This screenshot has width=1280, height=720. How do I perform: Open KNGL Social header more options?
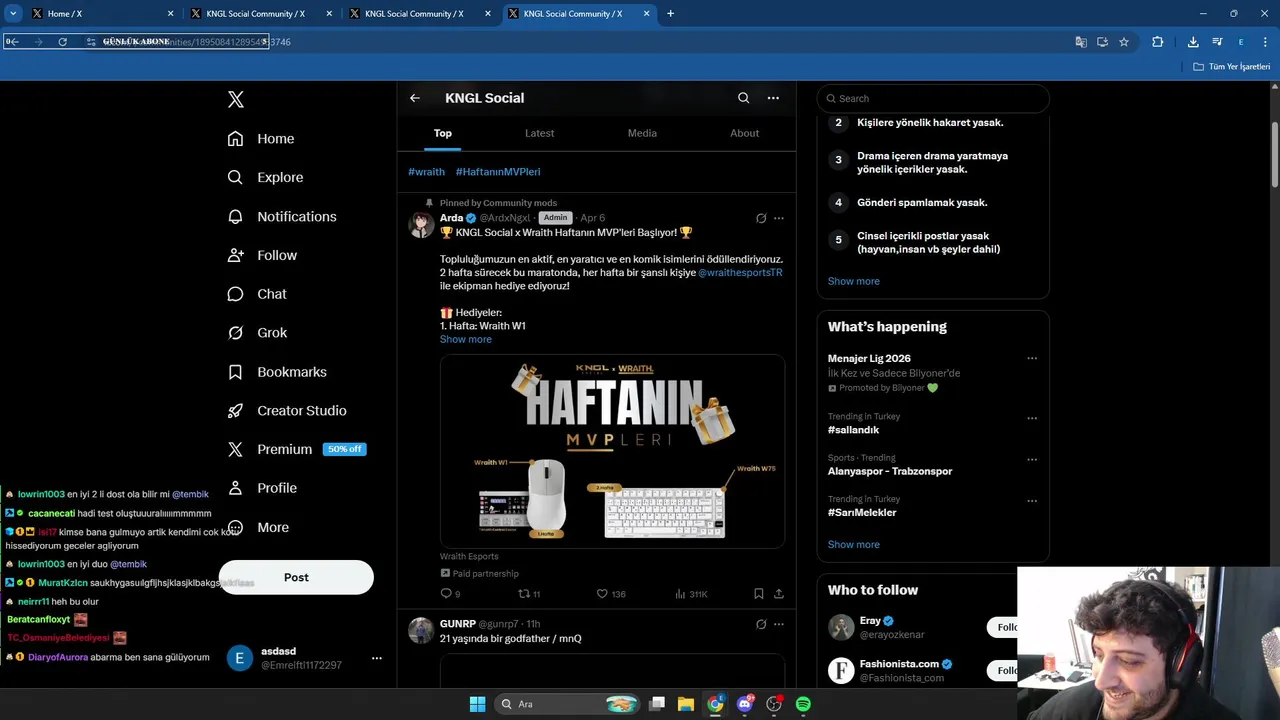coord(773,98)
